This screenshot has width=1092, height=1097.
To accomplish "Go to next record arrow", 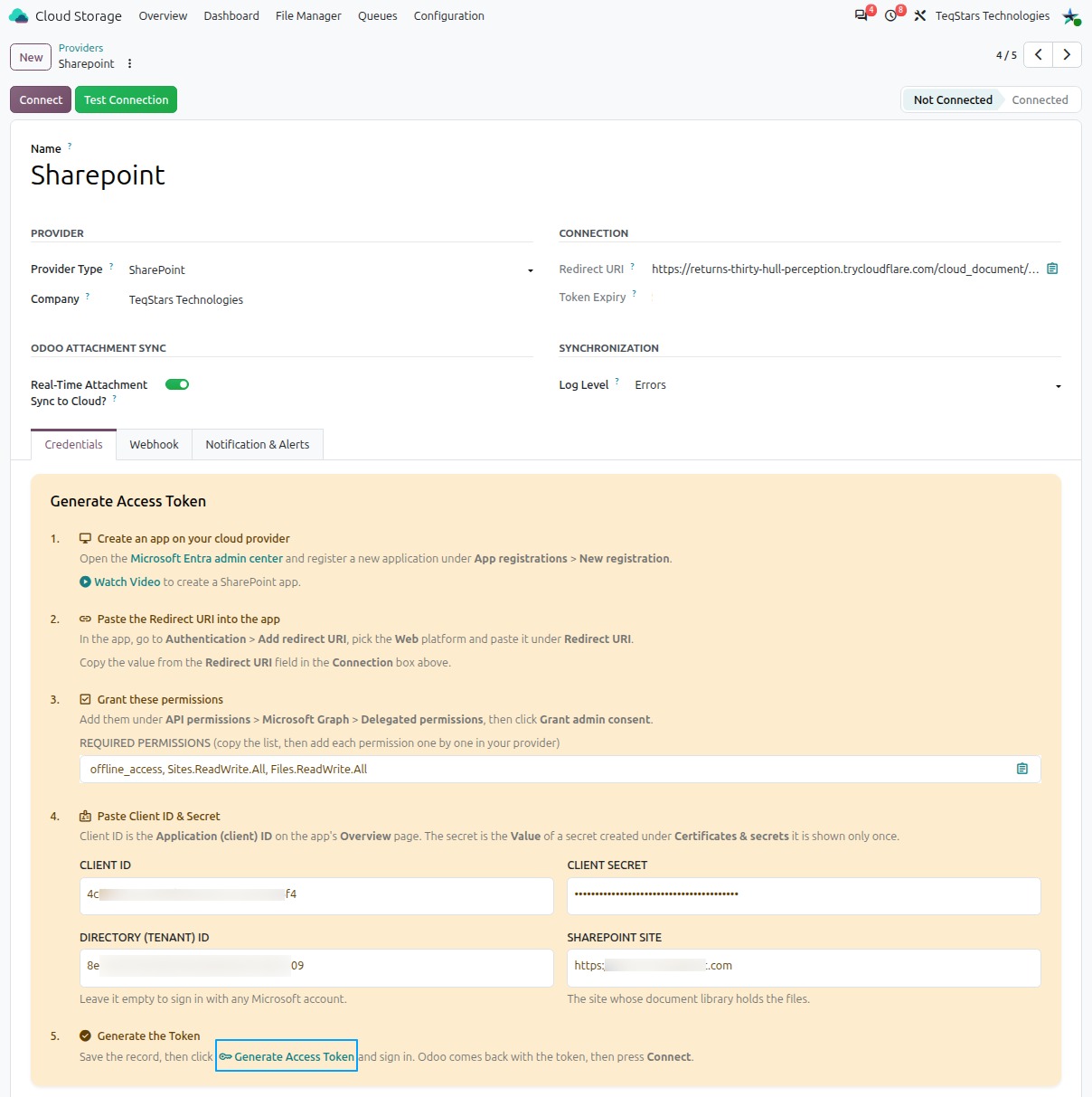I will [x=1068, y=54].
